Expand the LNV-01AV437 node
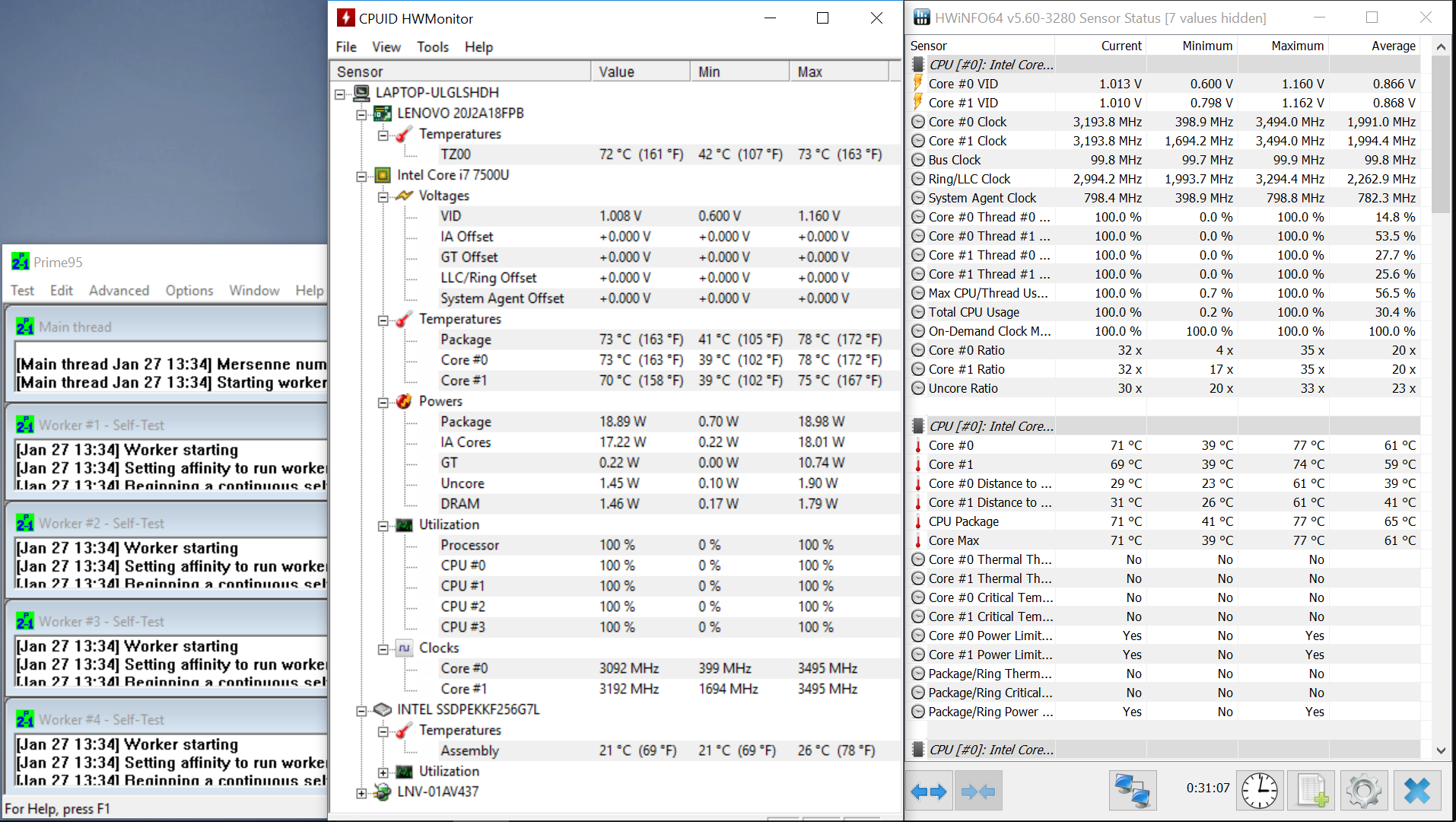The width and height of the screenshot is (1456, 822). tap(361, 792)
